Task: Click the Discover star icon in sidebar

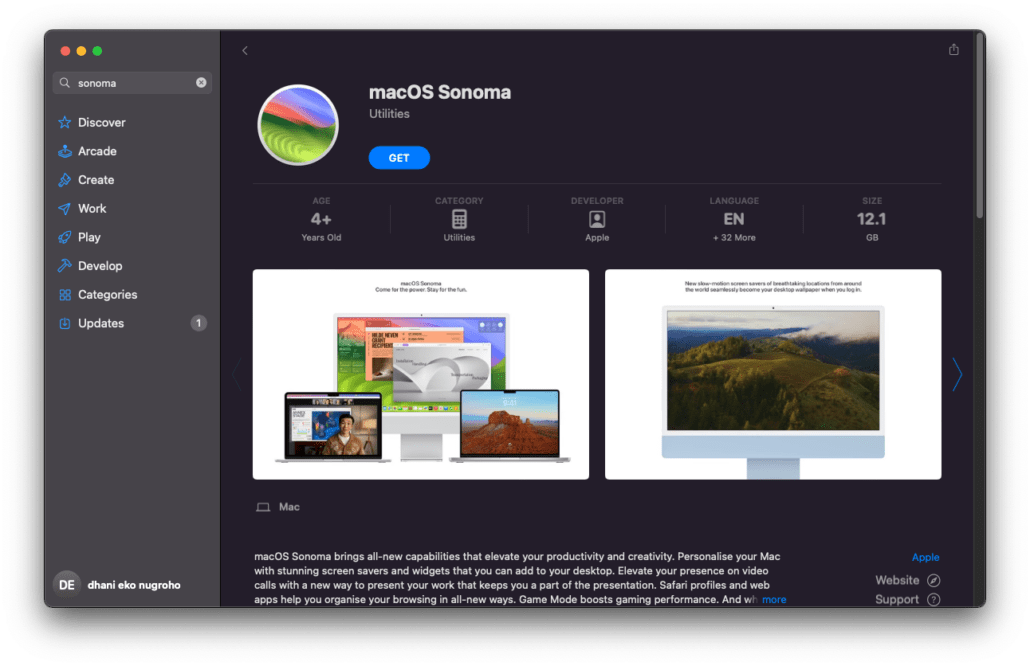Action: 65,123
